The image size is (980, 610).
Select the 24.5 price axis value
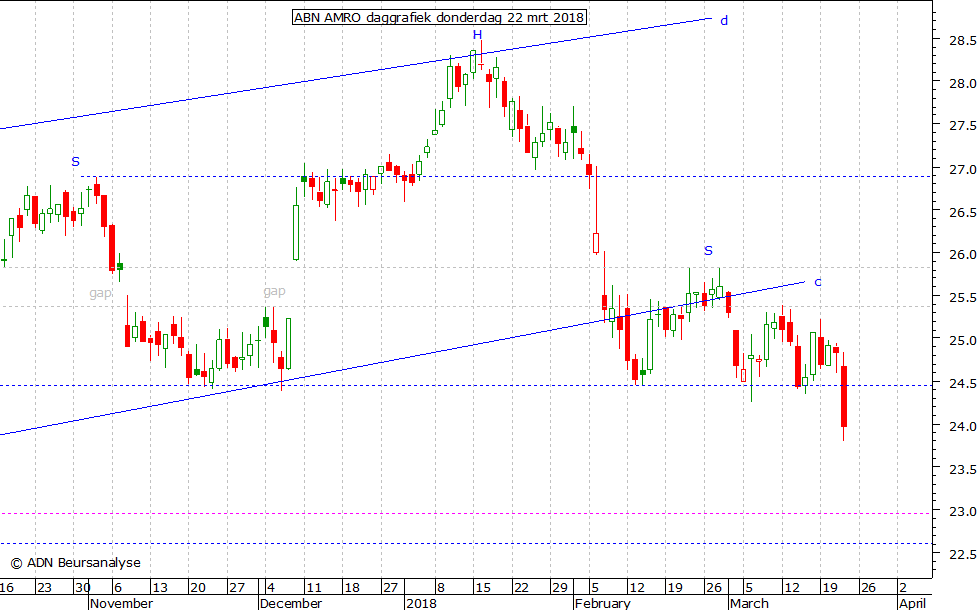962,384
